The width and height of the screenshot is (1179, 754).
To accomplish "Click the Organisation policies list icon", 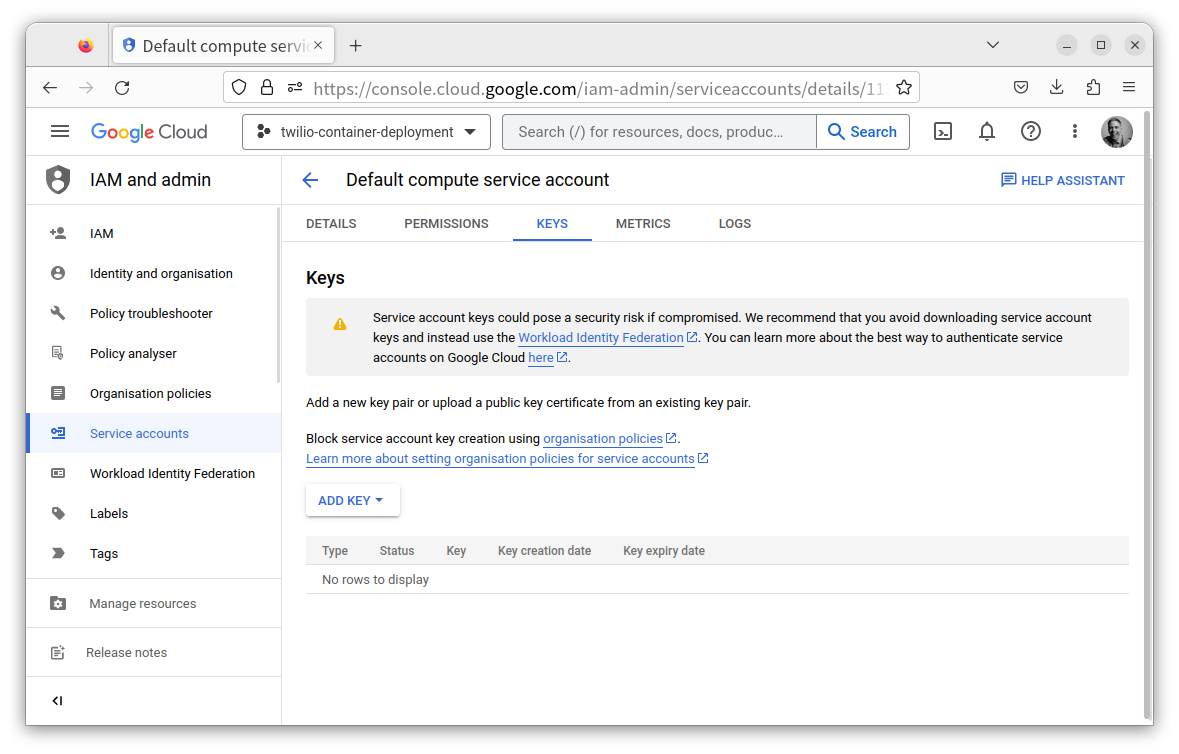I will (58, 393).
